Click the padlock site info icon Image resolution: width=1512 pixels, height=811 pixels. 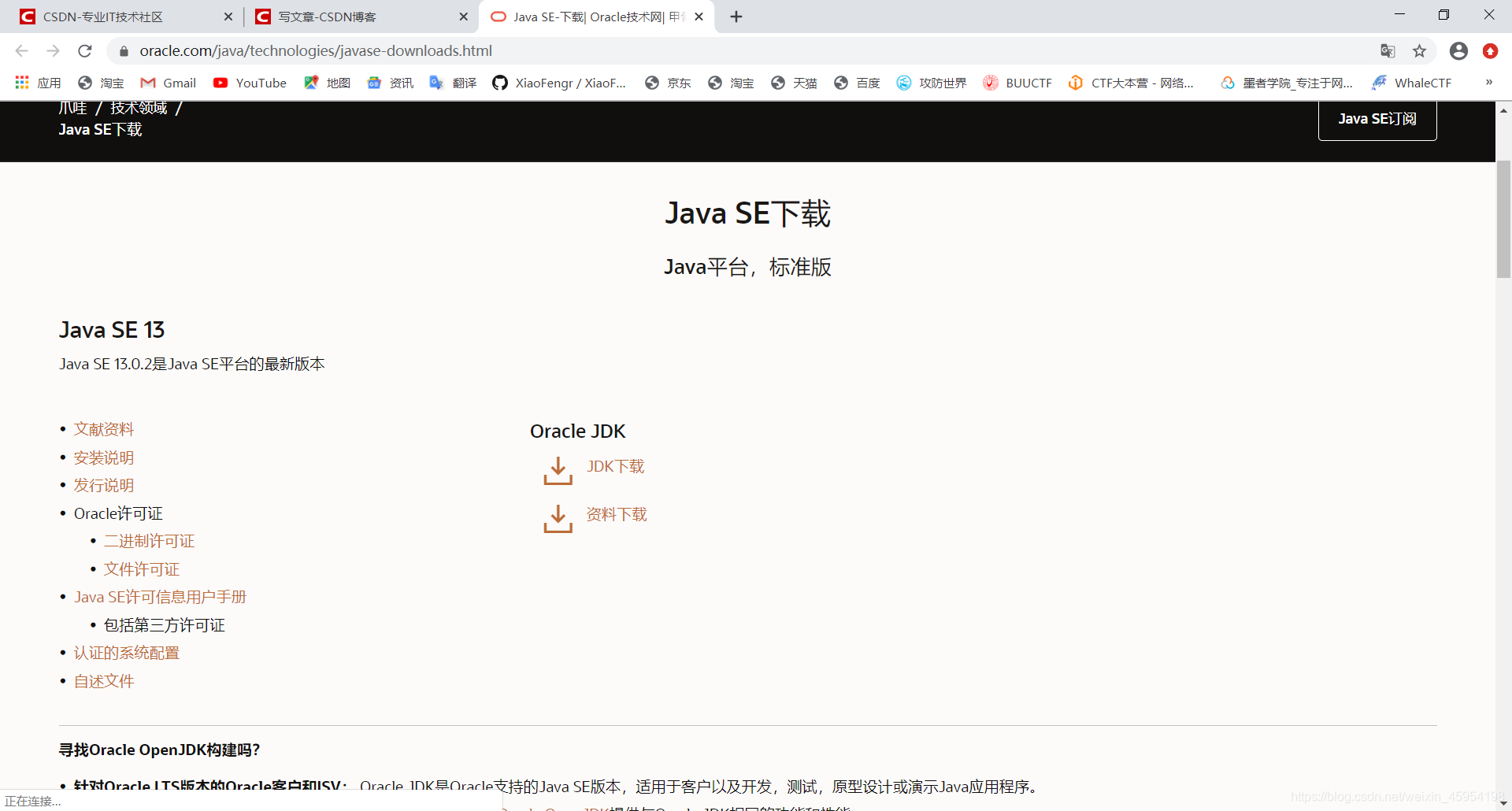(x=124, y=51)
